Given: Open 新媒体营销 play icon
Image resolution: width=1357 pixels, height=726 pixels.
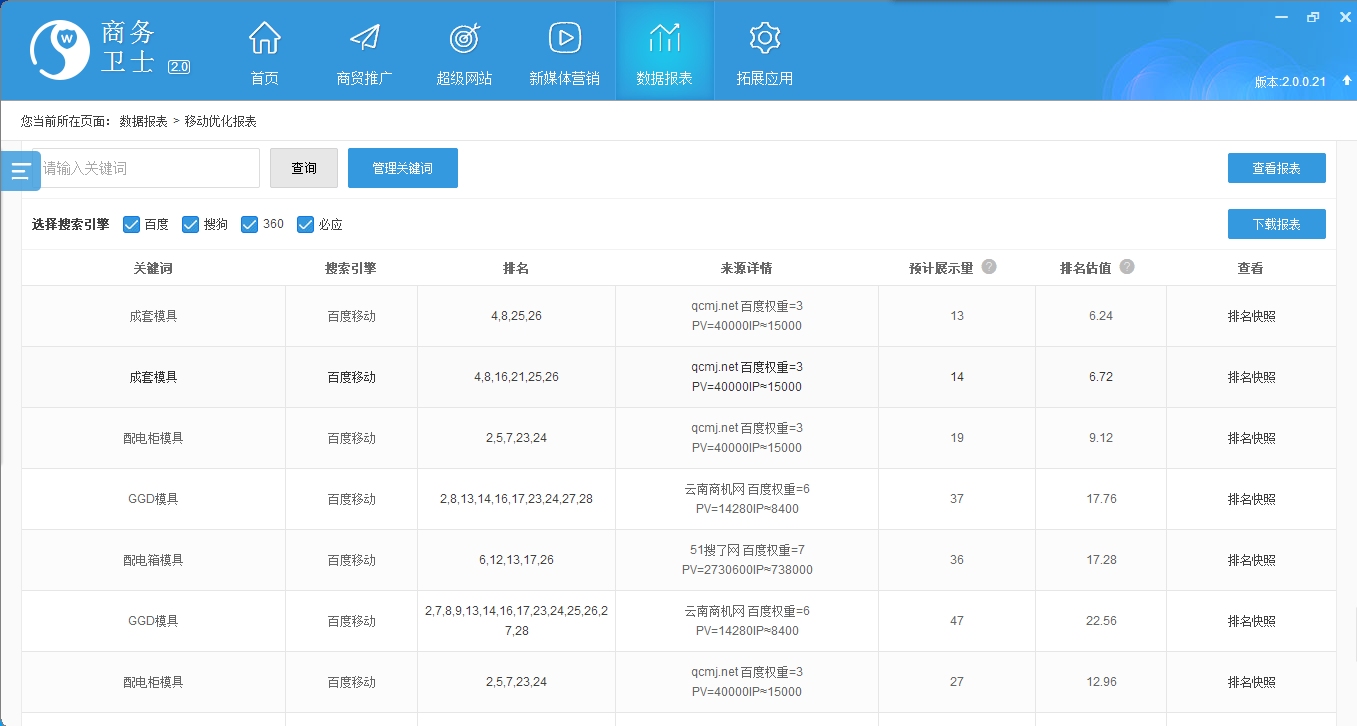Looking at the screenshot, I should (564, 39).
